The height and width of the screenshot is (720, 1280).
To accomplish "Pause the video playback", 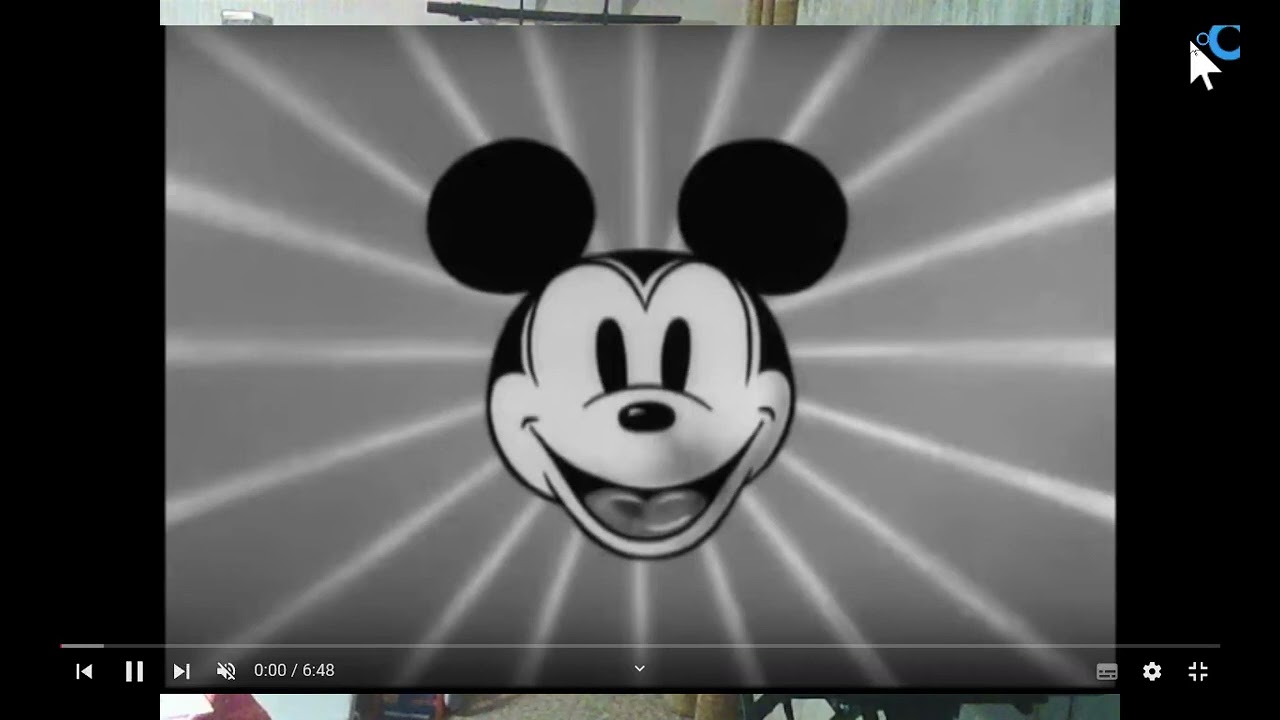I will 134,671.
